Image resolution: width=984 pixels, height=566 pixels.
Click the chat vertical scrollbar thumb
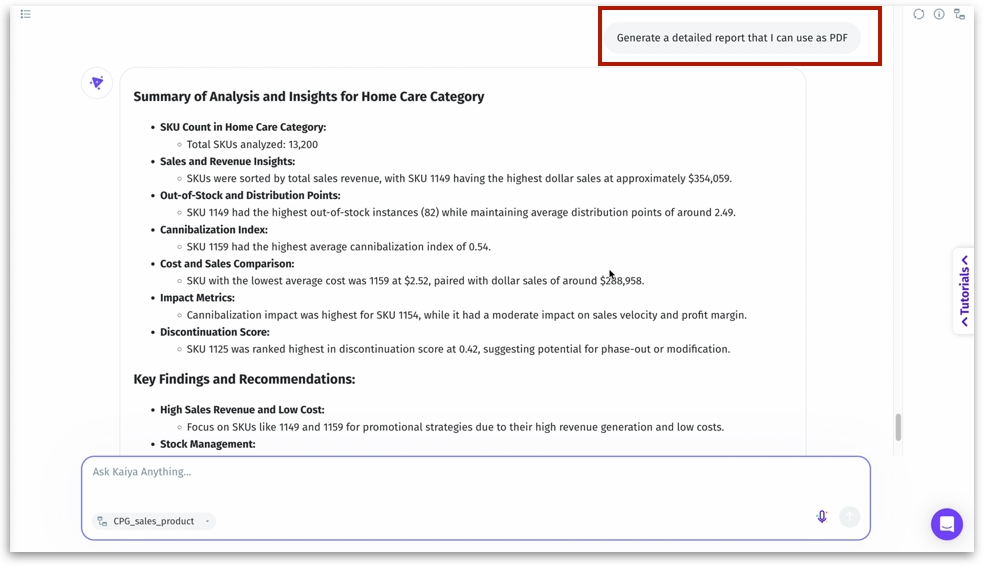click(898, 427)
